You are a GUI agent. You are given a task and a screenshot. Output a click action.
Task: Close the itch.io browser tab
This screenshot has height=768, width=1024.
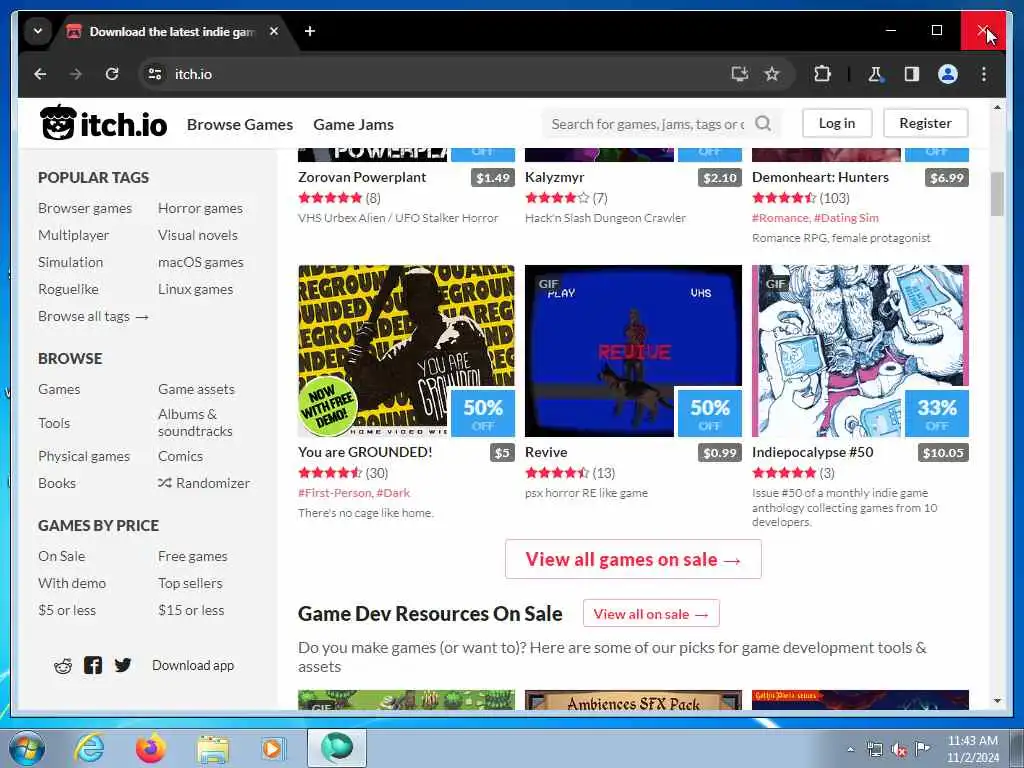[x=274, y=31]
